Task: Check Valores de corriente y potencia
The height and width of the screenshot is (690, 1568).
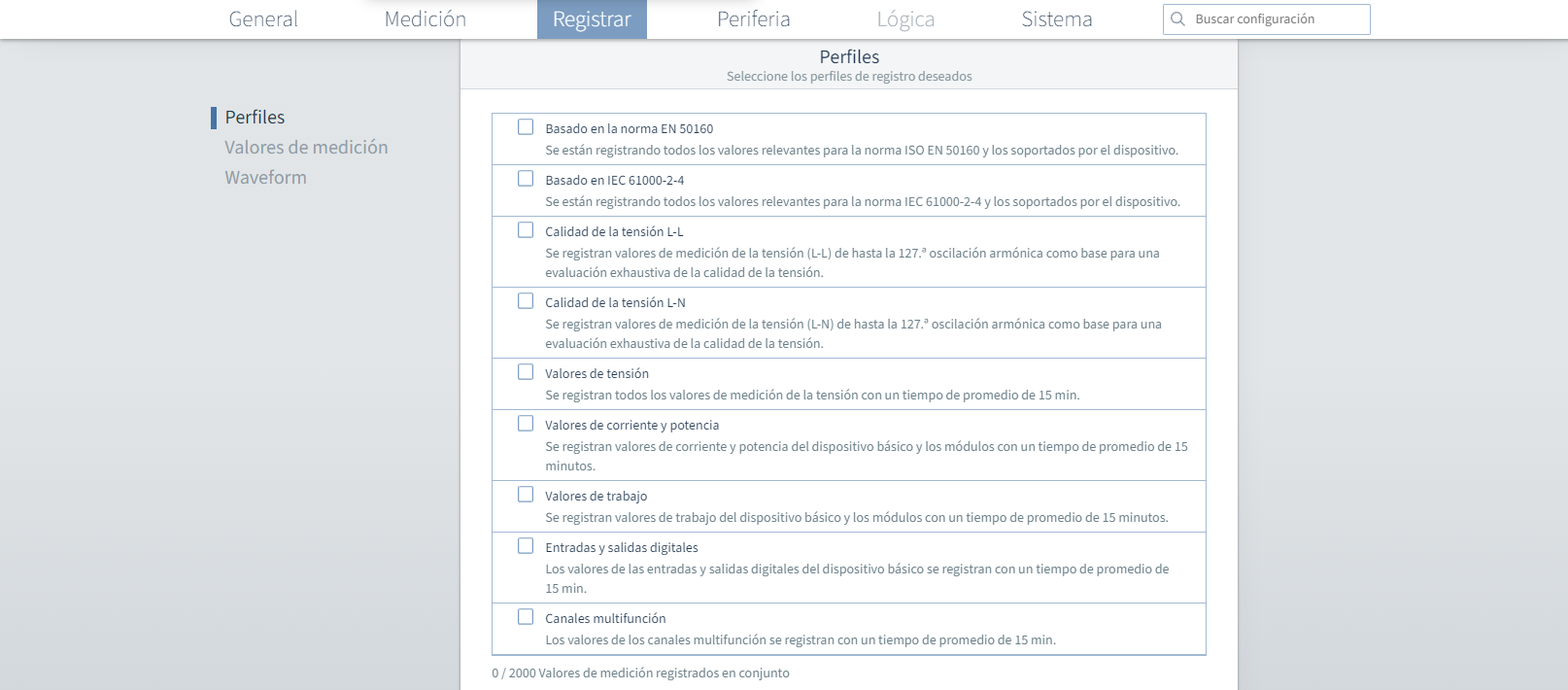Action: point(526,424)
